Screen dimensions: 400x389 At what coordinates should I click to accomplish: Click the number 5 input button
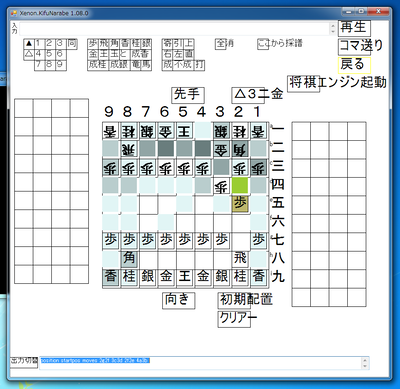pos(50,54)
